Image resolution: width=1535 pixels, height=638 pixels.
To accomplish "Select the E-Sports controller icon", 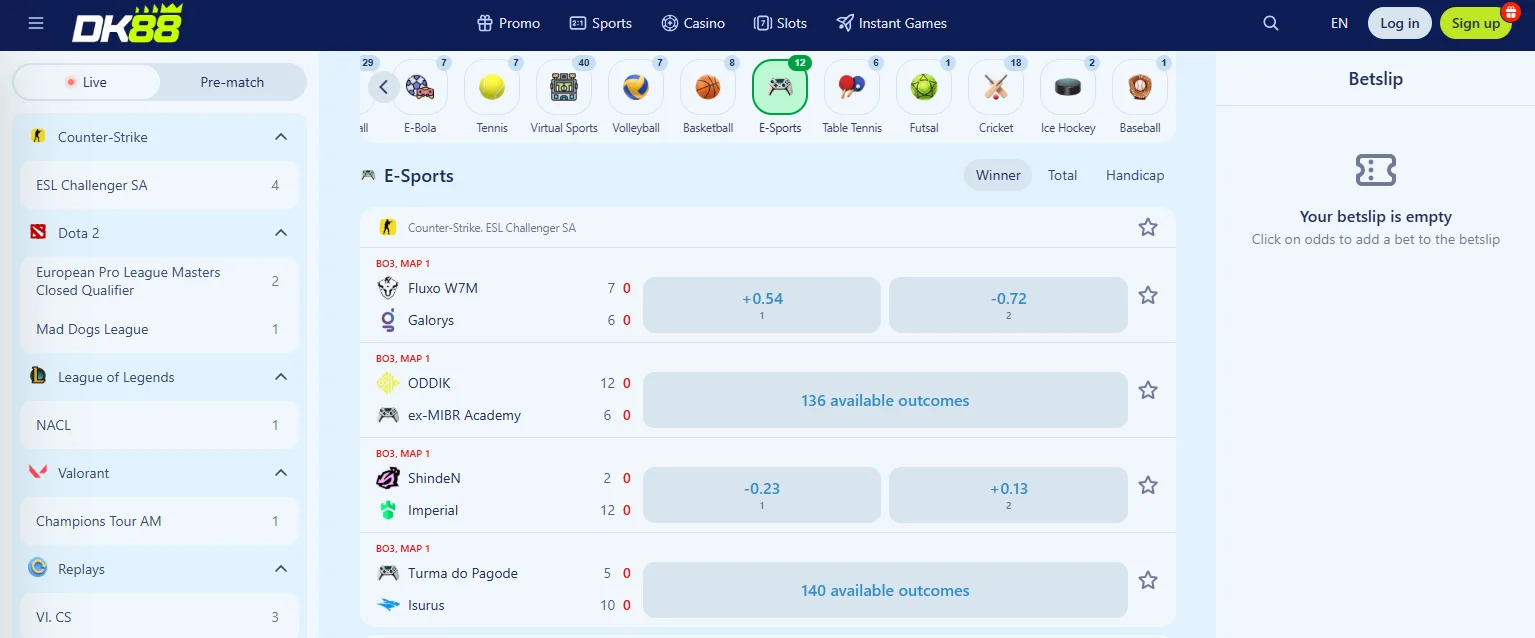I will pyautogui.click(x=780, y=88).
